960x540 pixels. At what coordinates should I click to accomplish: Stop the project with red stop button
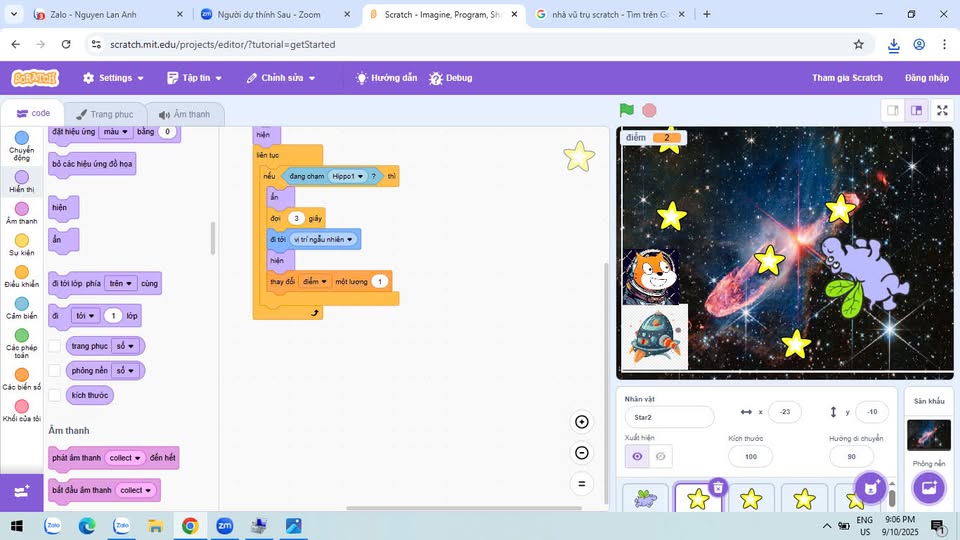click(x=649, y=110)
